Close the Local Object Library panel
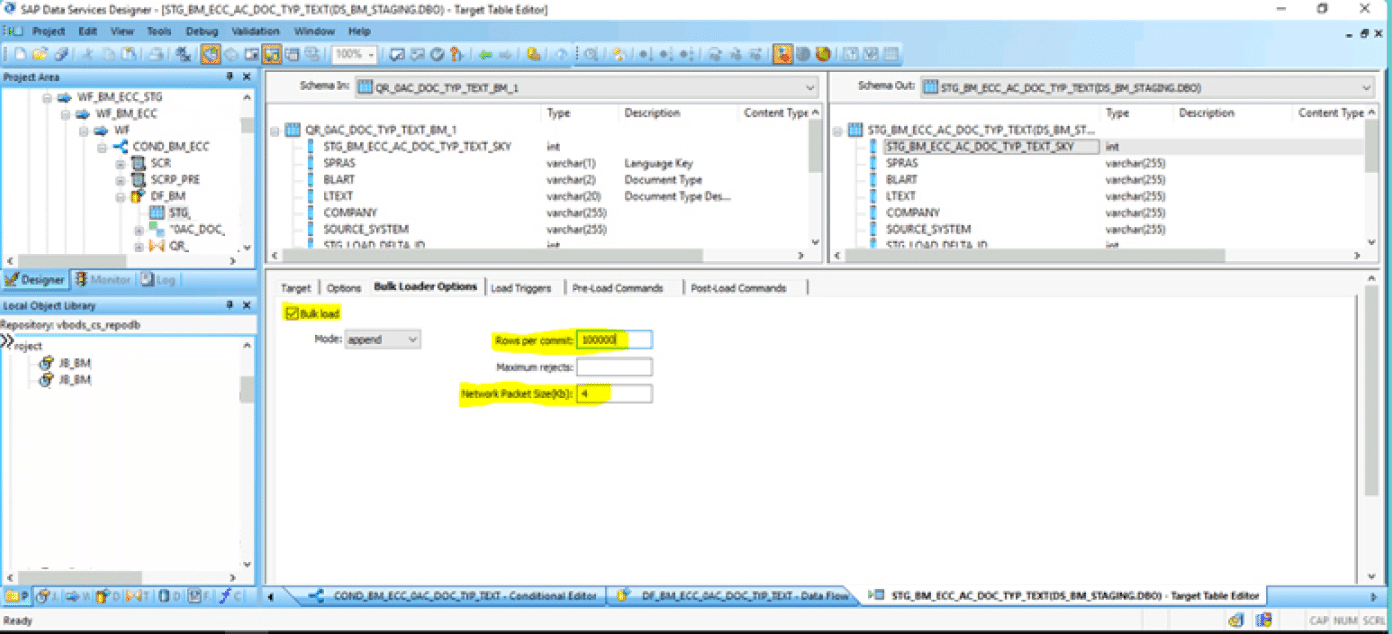The width and height of the screenshot is (1392, 634). pyautogui.click(x=247, y=305)
